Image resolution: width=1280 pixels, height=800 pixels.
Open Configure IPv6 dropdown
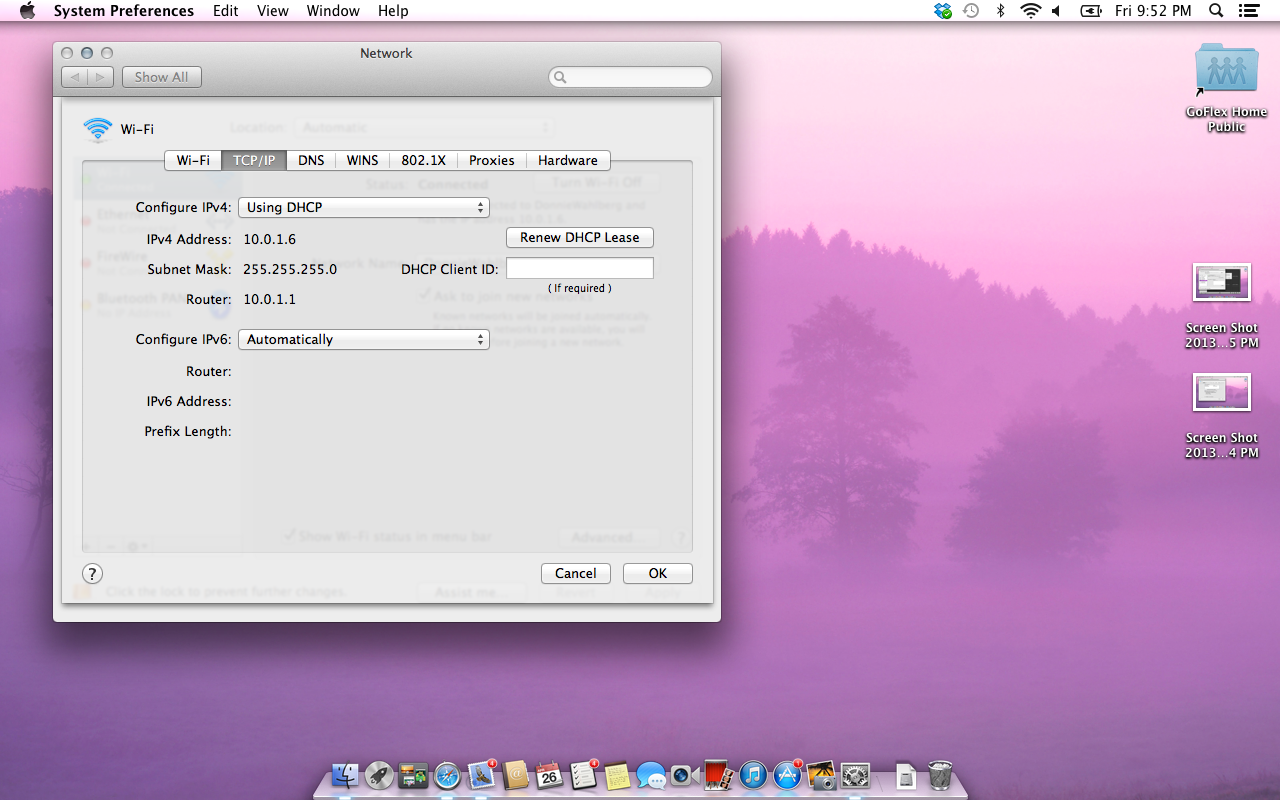pos(363,339)
